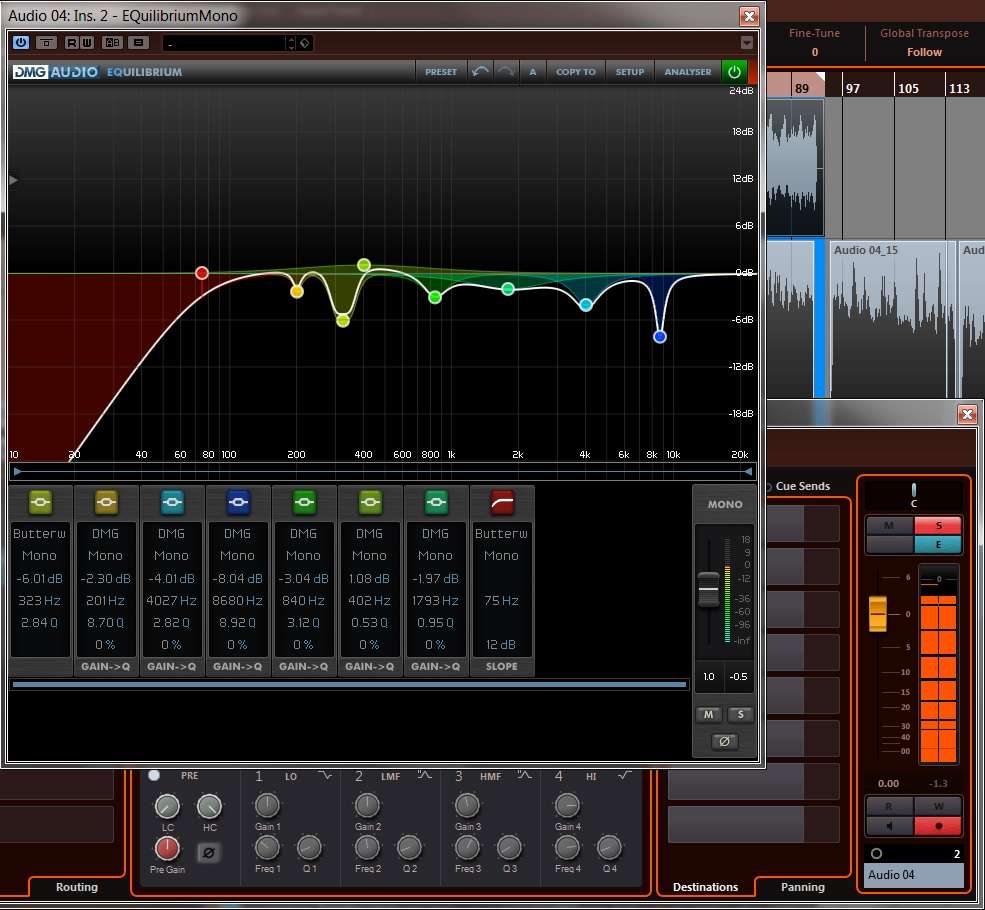The height and width of the screenshot is (910, 985).
Task: Click band 6 light green bell icon (402 Hz)
Action: (x=370, y=502)
